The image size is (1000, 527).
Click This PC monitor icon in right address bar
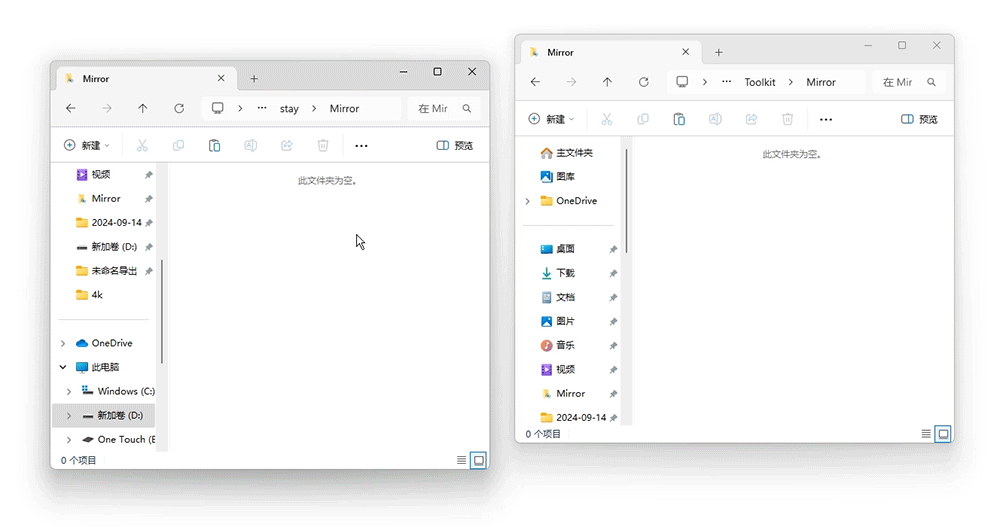pyautogui.click(x=682, y=82)
